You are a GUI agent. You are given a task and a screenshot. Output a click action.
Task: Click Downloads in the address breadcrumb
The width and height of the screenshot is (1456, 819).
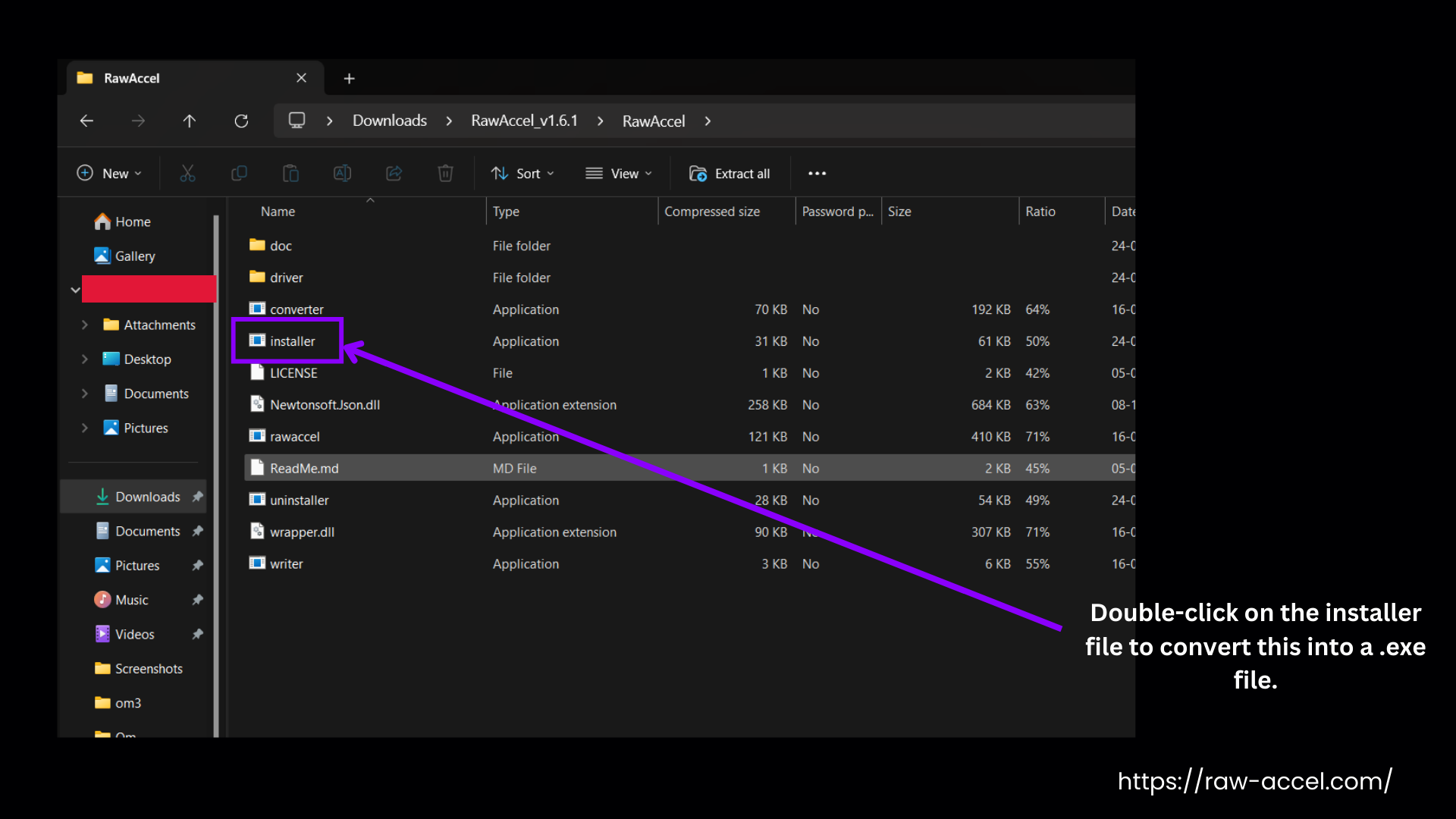[x=389, y=121]
